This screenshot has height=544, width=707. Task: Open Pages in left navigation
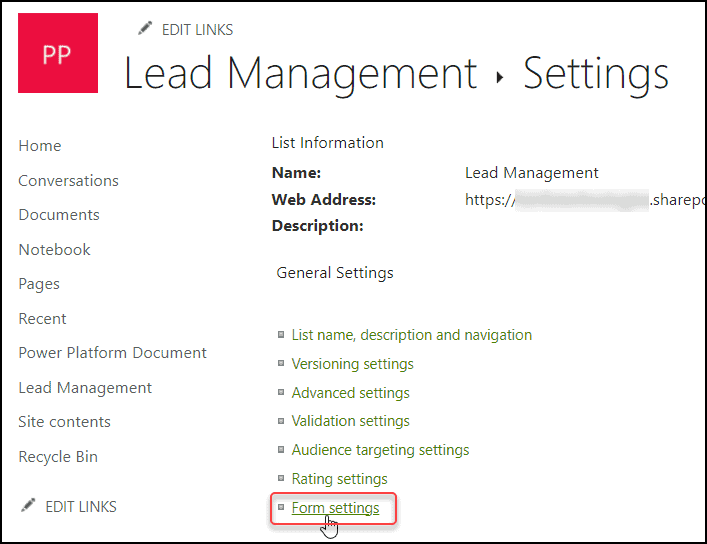tap(39, 284)
